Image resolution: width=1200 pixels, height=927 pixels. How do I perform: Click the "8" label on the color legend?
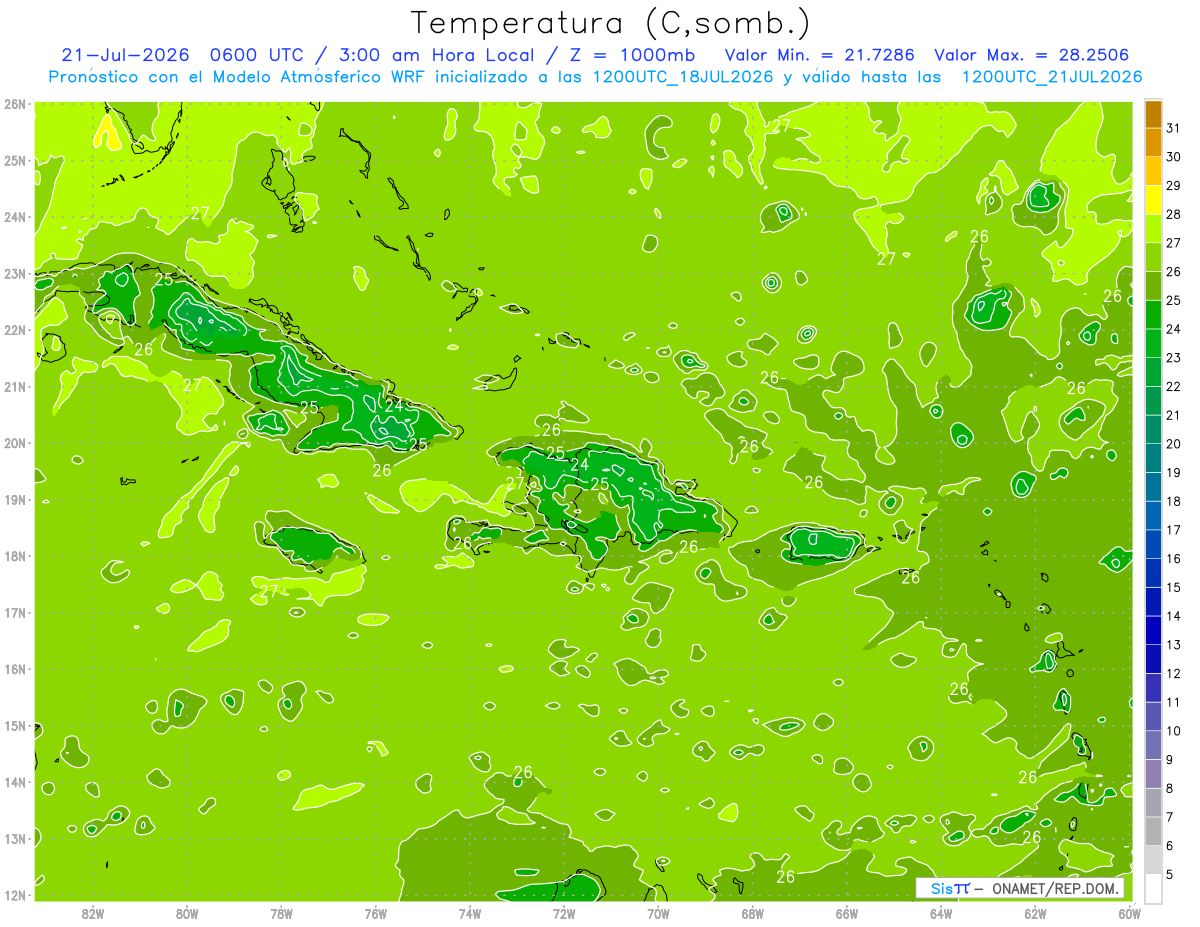[1171, 788]
